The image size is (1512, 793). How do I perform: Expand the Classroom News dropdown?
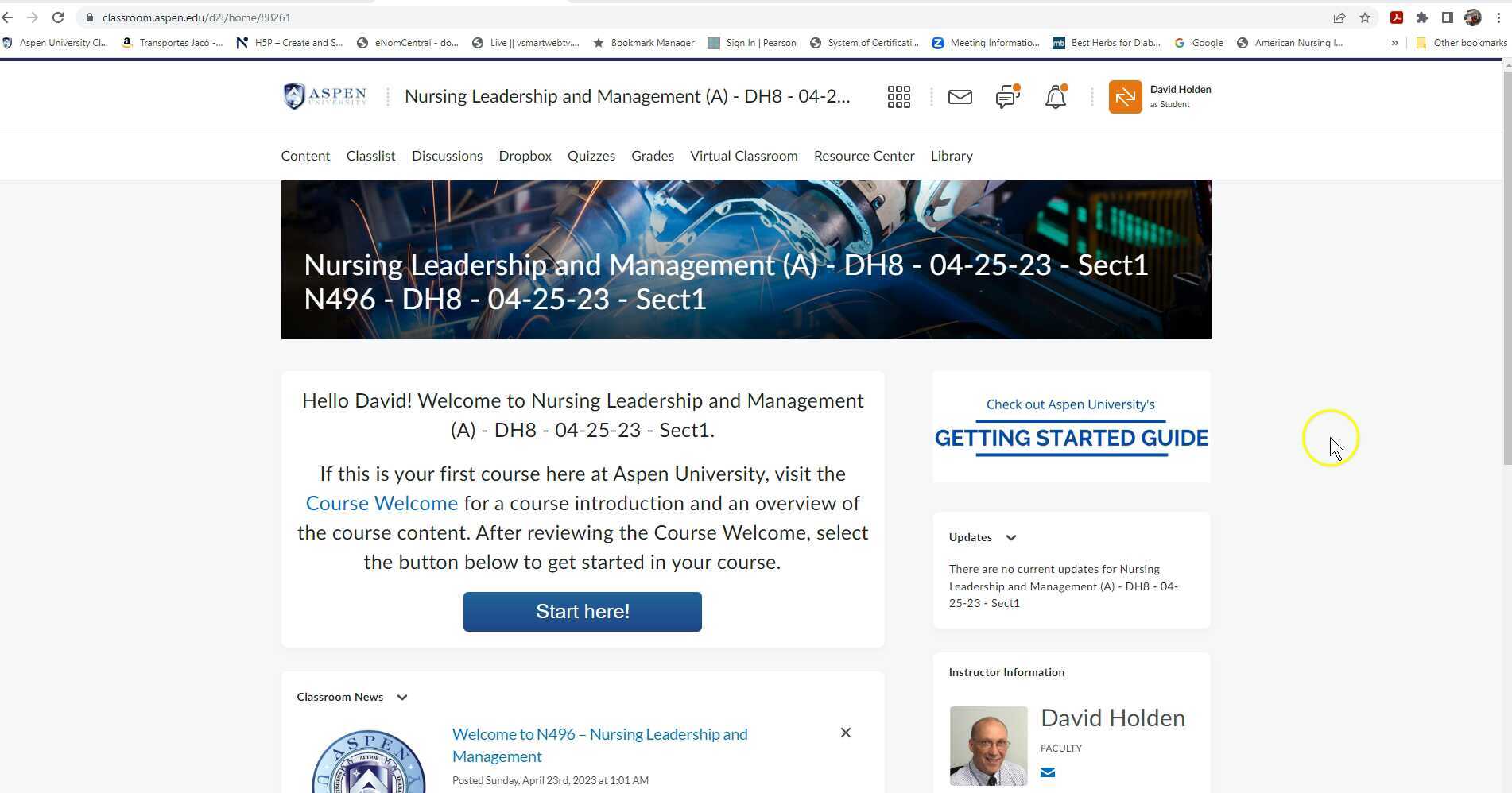click(402, 698)
